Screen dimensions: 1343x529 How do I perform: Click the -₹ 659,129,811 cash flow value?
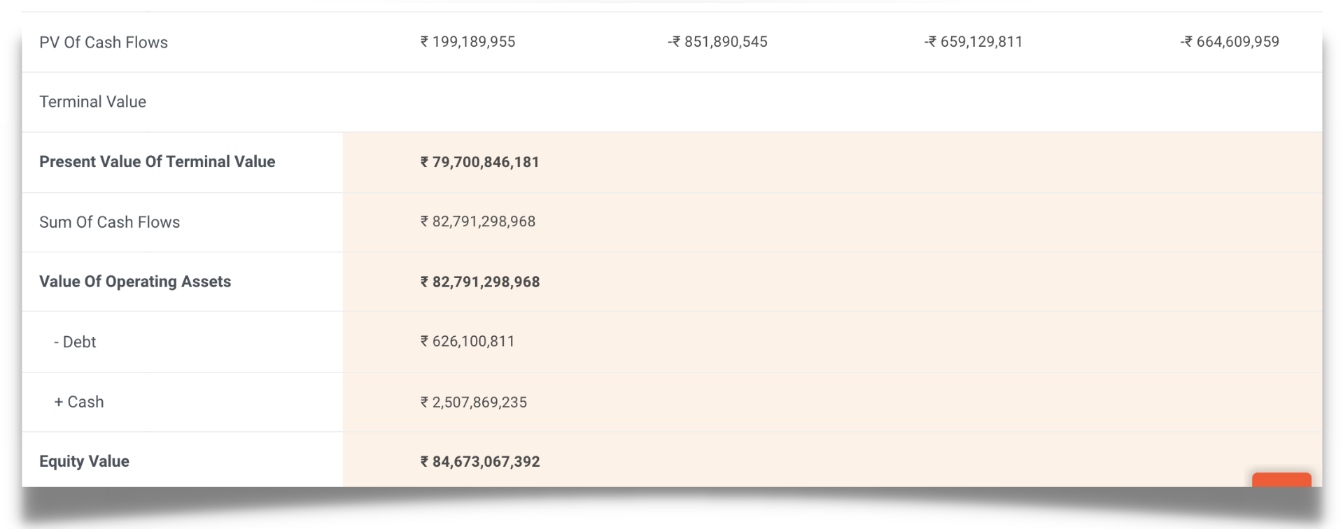[973, 42]
